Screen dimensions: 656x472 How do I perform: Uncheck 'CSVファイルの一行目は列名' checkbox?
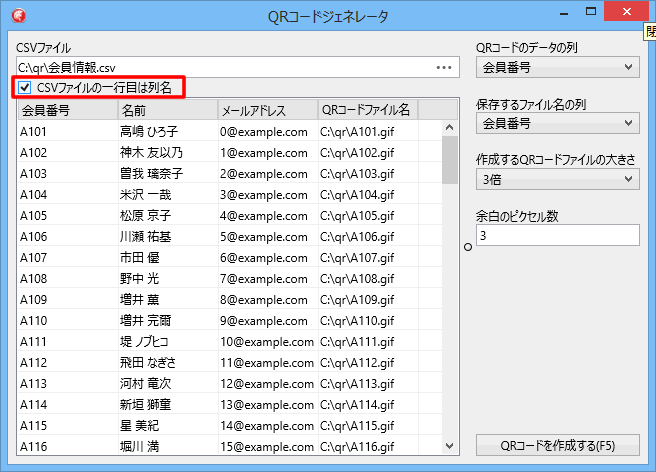pos(25,88)
